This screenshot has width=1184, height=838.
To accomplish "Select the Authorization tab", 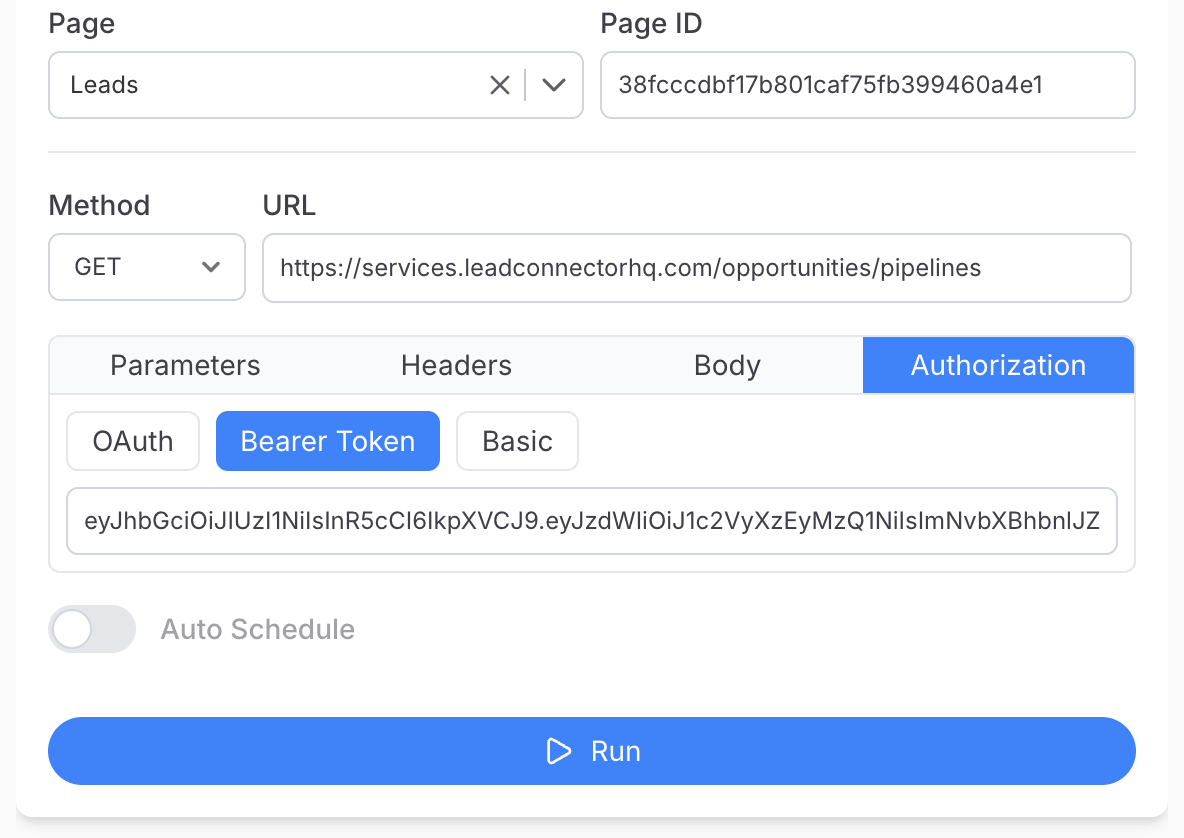I will tap(998, 365).
